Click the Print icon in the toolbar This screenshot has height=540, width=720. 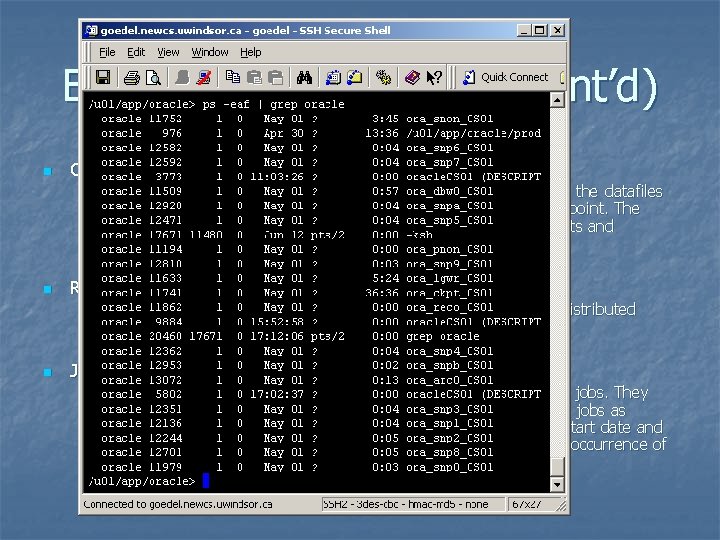[132, 77]
